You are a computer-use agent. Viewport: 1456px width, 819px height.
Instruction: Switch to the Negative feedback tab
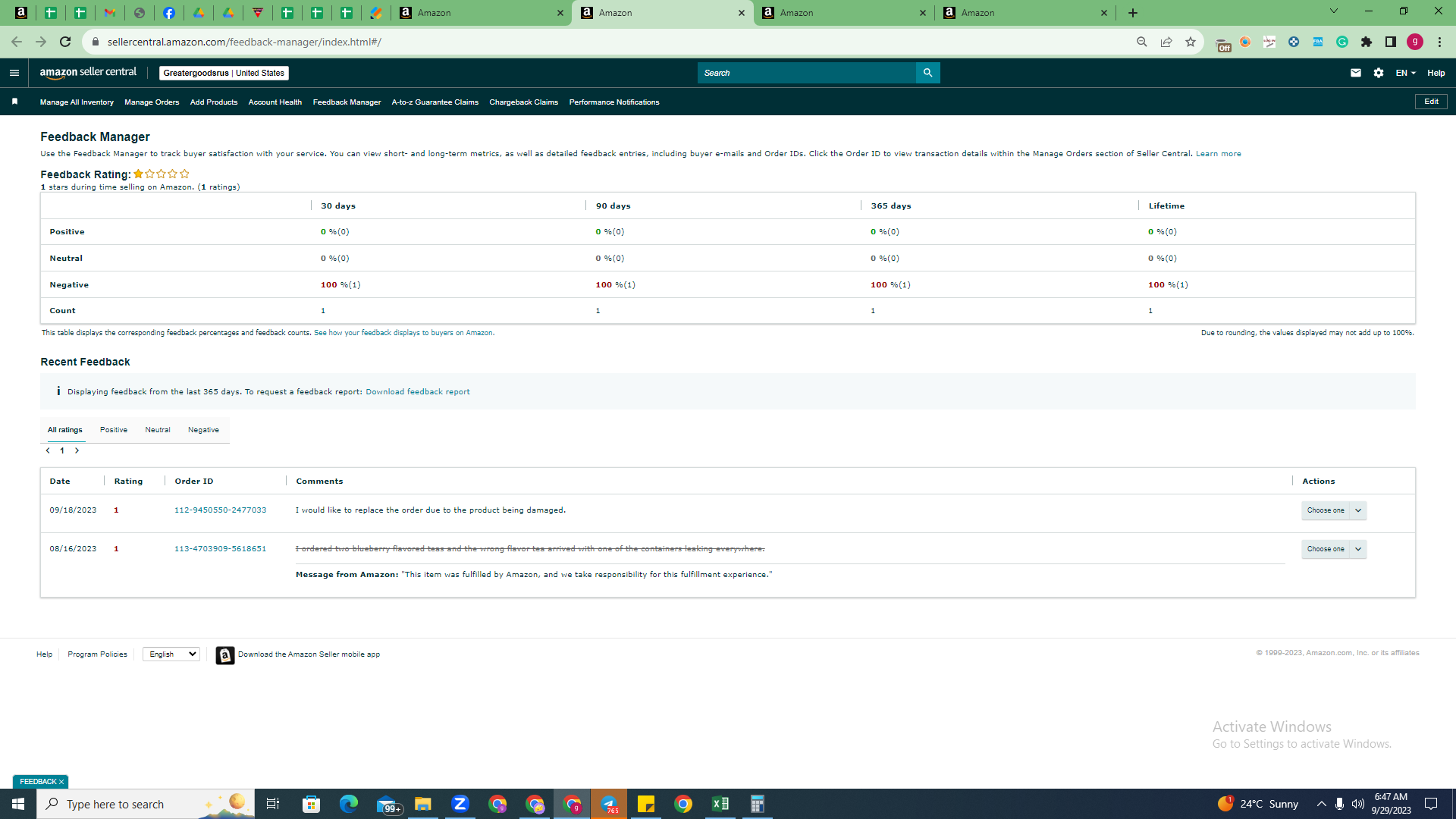203,430
